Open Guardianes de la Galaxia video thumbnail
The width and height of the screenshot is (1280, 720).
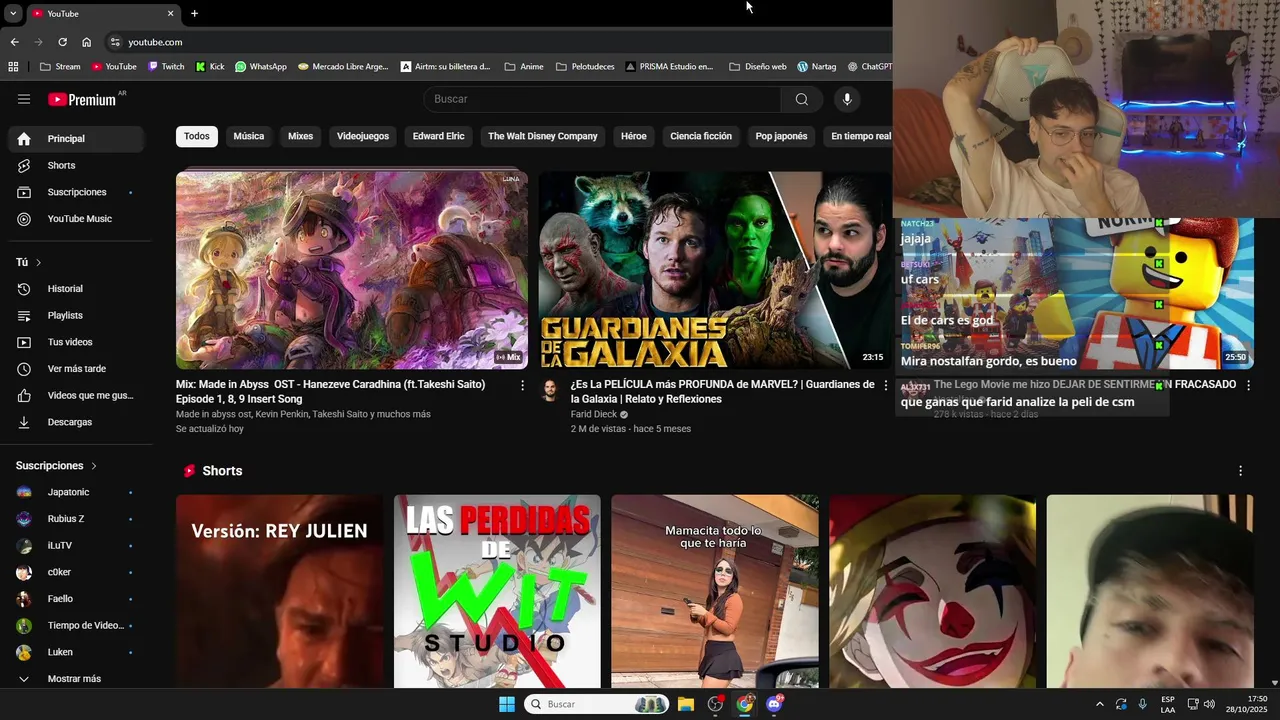click(x=715, y=270)
